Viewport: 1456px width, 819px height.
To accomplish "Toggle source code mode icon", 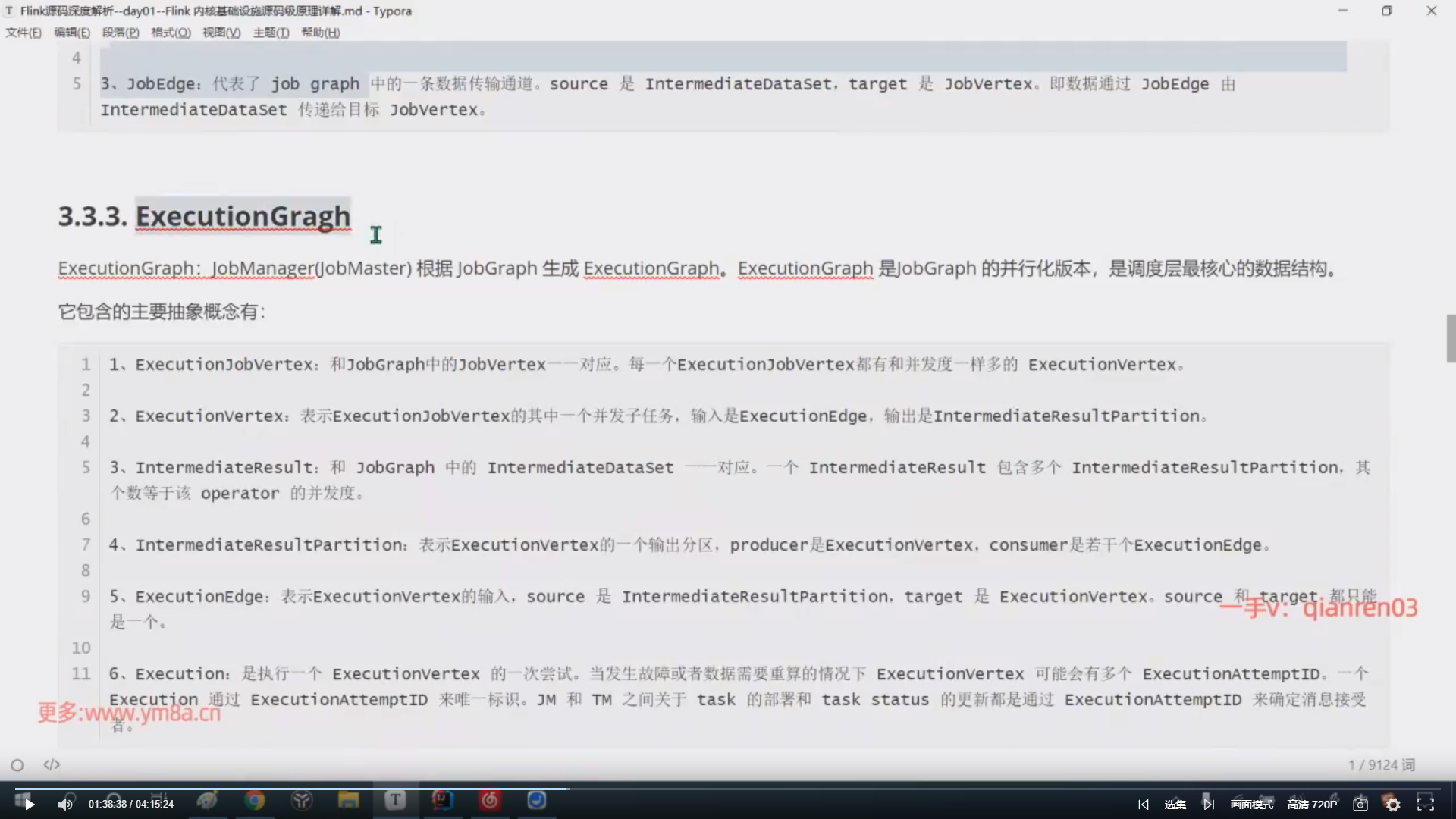I will click(x=52, y=764).
